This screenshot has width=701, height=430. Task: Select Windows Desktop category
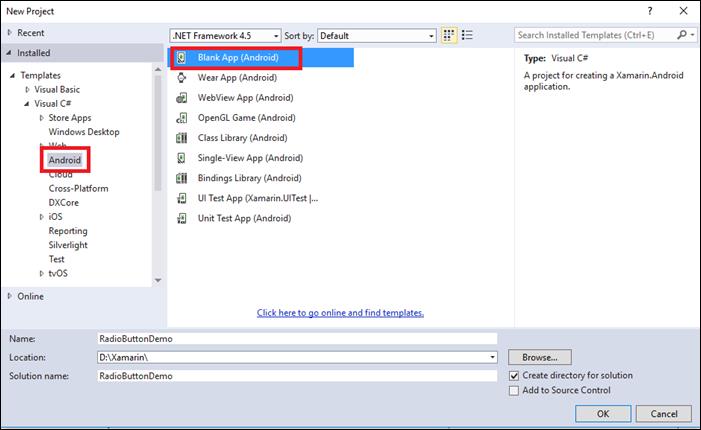point(84,132)
